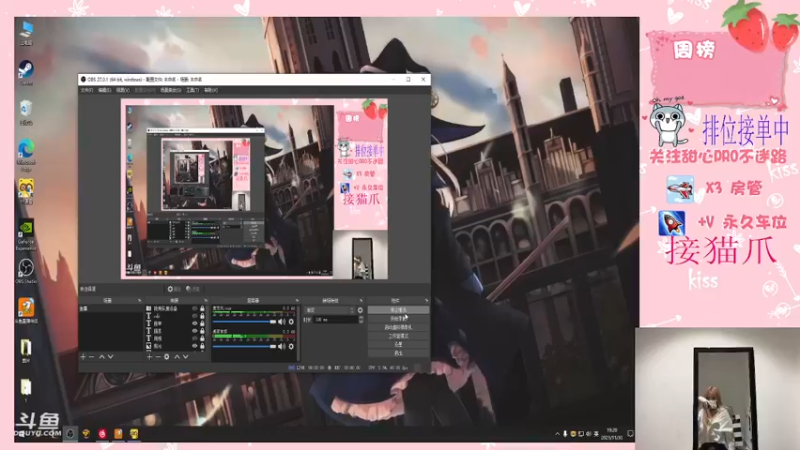
Task: Move the source down in Sources toolbar
Action: (x=186, y=357)
